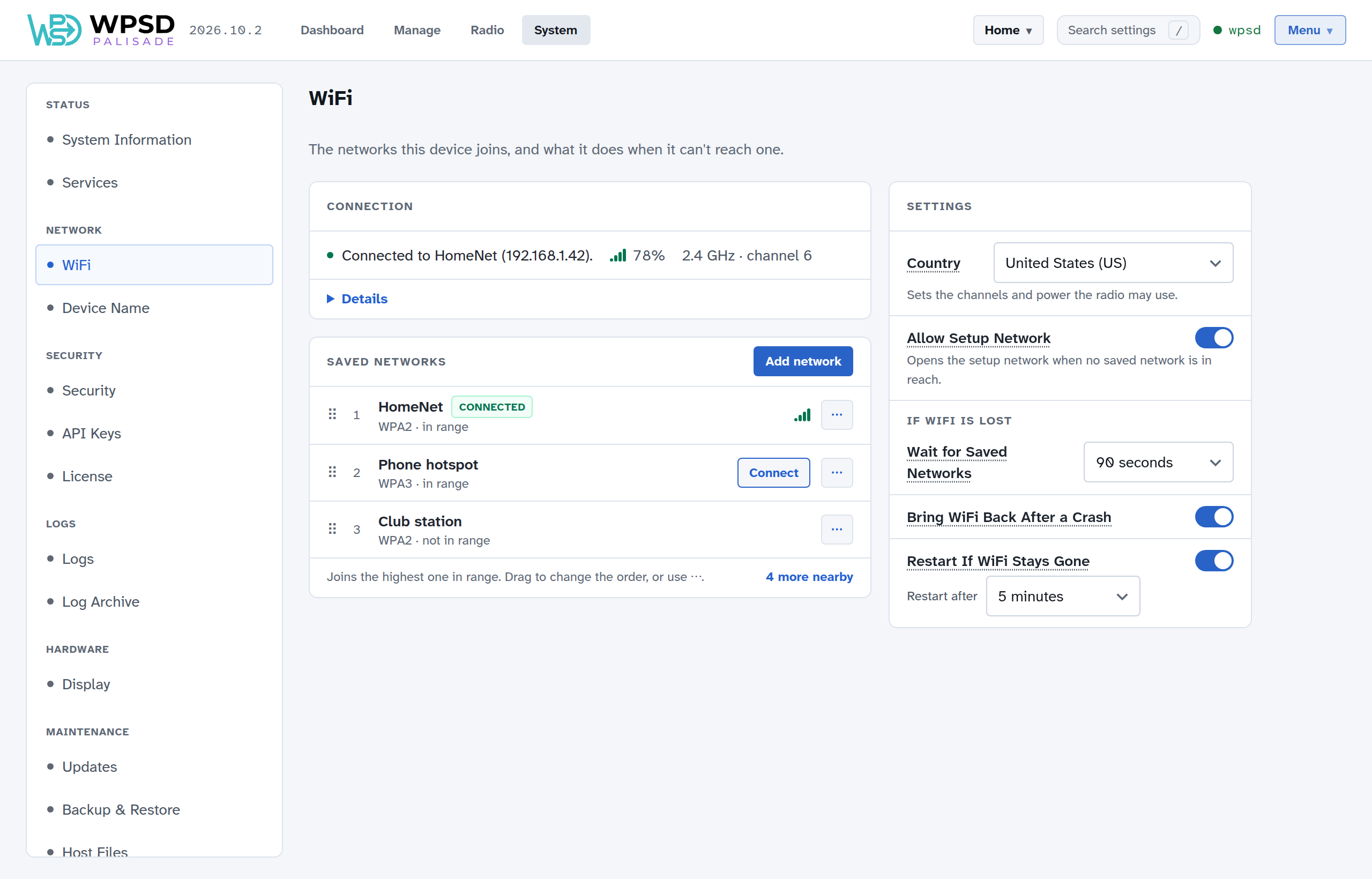Open the License page

[154, 476]
